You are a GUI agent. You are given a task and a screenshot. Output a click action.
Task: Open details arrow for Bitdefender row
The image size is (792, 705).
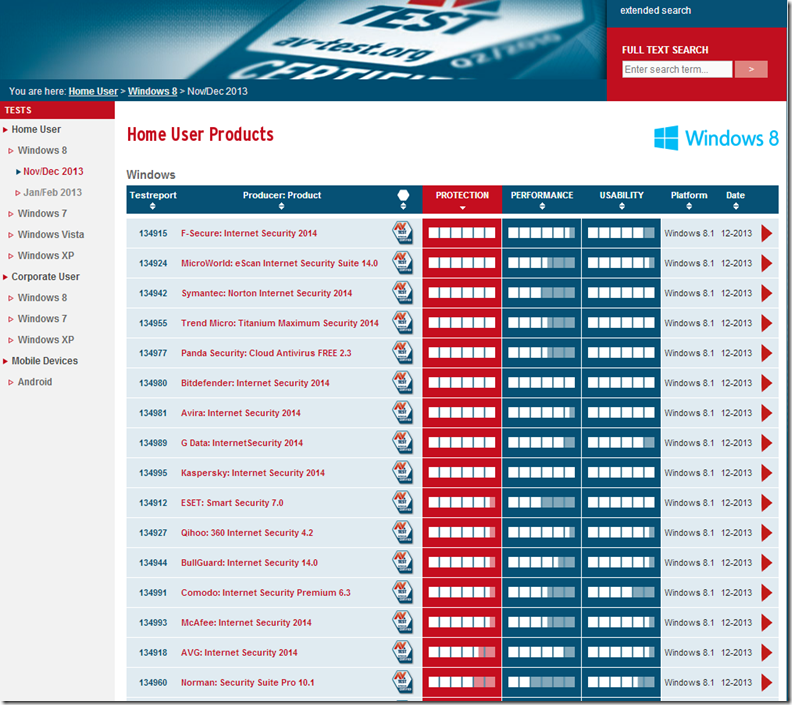[767, 383]
